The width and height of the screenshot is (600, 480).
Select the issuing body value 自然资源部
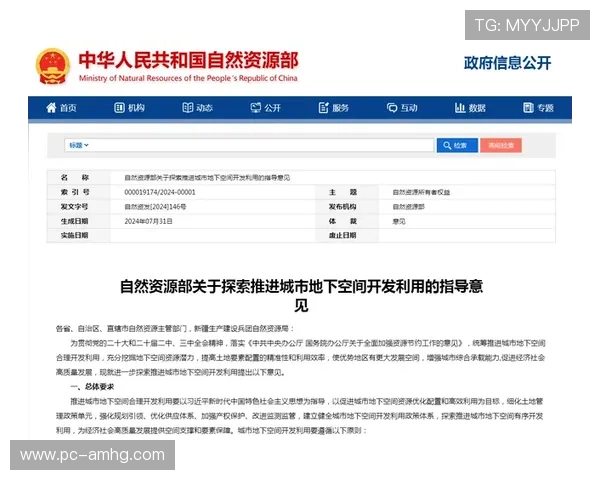coord(409,207)
